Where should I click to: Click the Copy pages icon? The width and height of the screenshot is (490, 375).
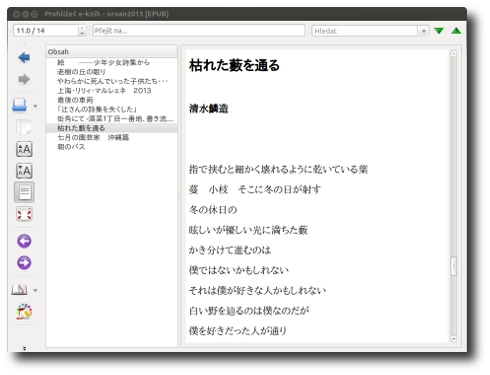point(24,127)
